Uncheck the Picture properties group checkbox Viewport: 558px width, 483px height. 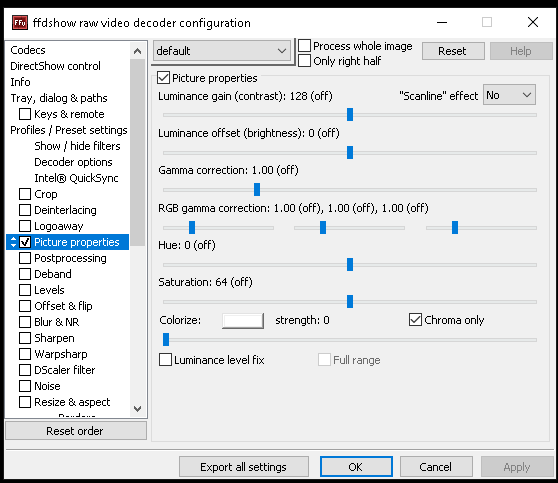point(163,78)
